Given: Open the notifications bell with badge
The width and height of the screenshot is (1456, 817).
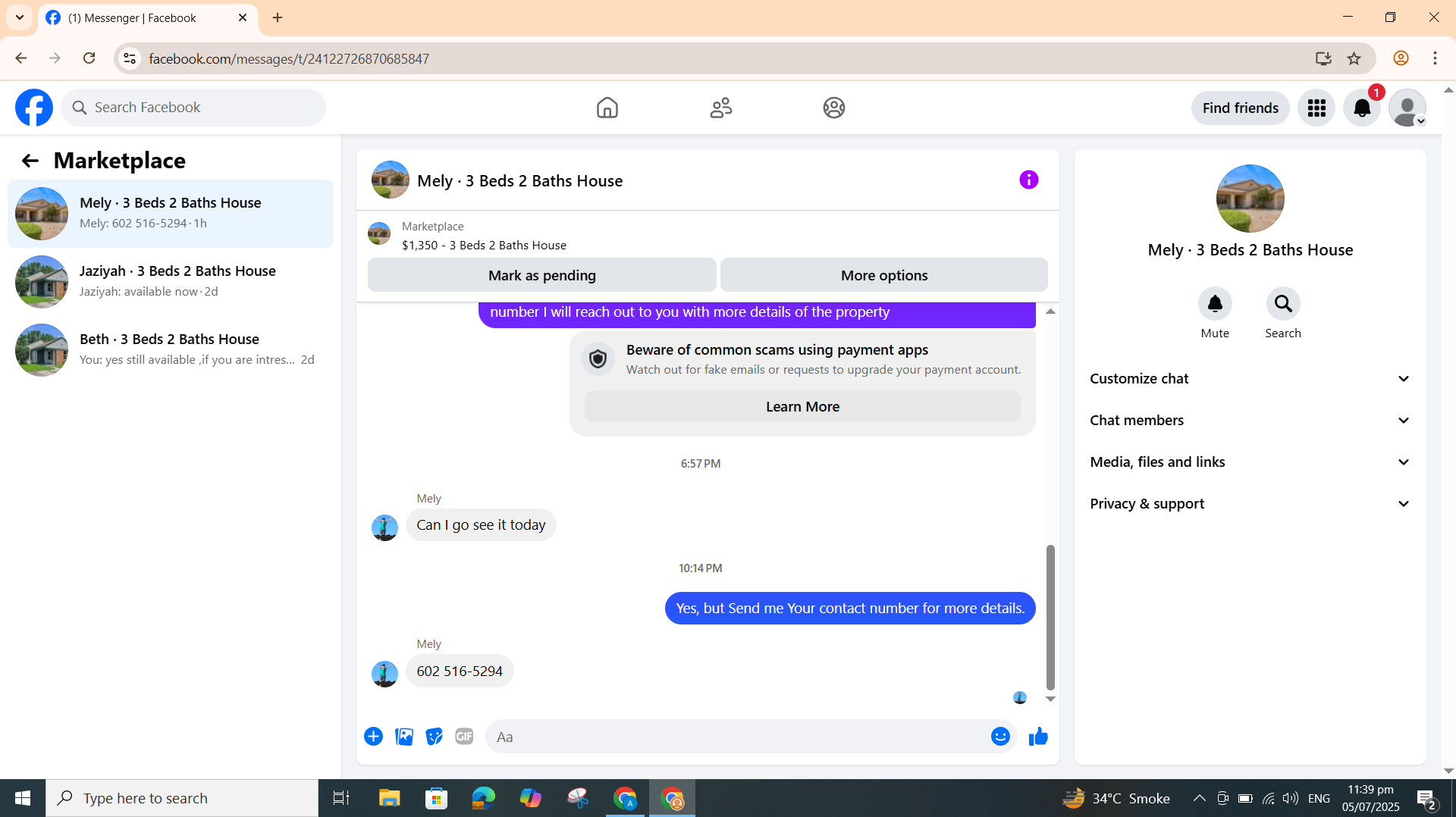Looking at the screenshot, I should pyautogui.click(x=1362, y=108).
